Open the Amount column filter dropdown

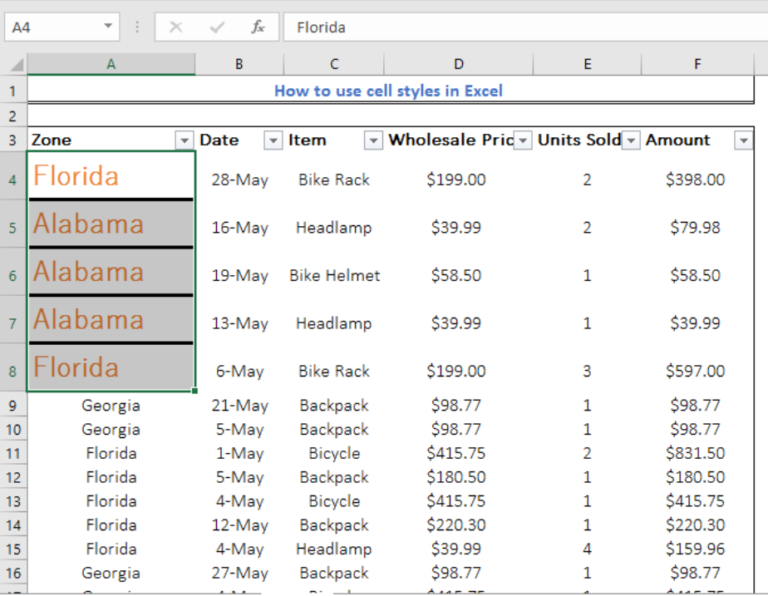[743, 141]
